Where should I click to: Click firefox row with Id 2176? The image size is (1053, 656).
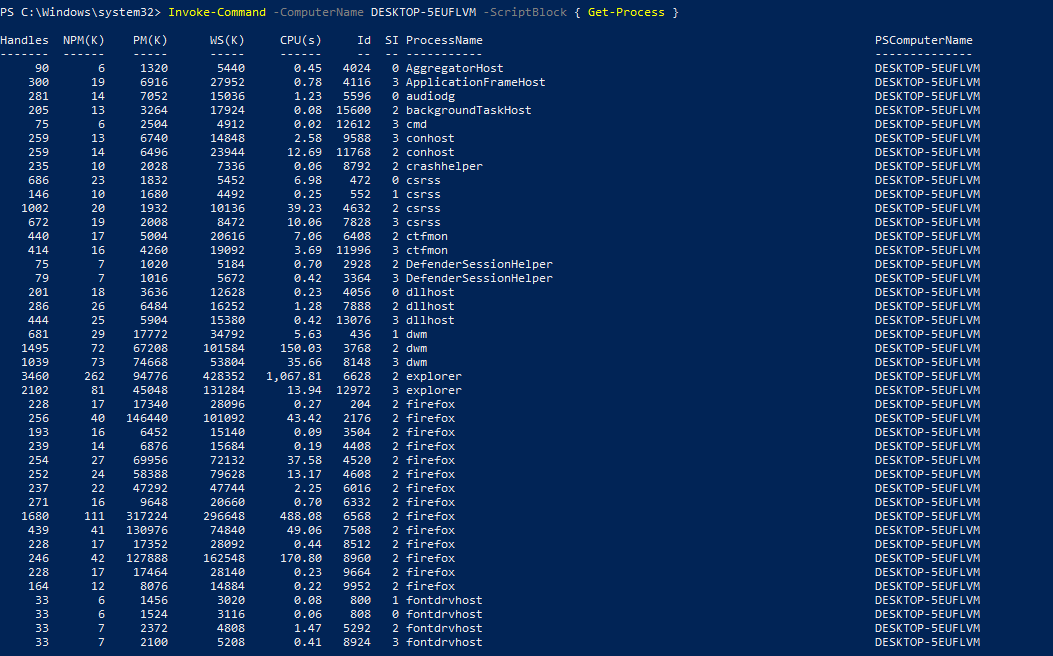[490, 418]
